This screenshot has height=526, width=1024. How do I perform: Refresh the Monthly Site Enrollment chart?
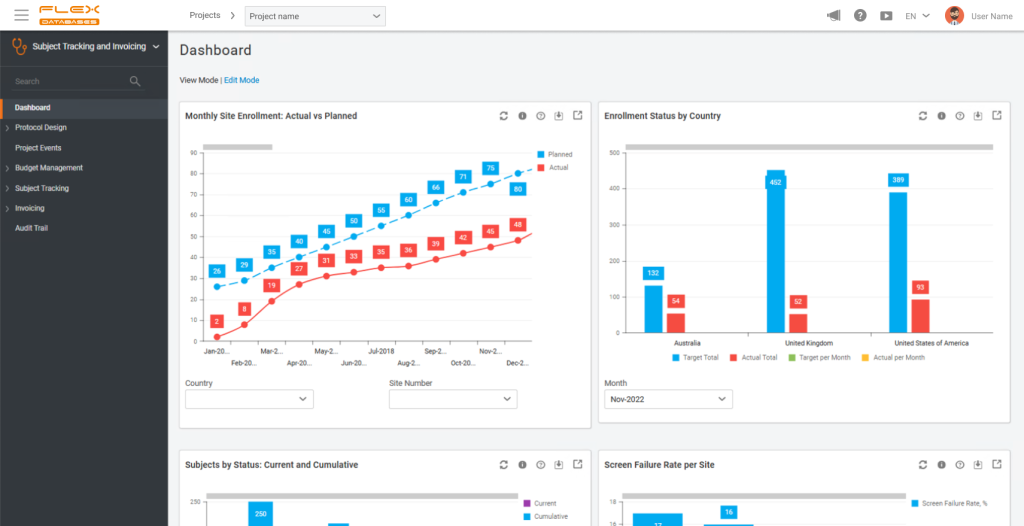pyautogui.click(x=504, y=116)
